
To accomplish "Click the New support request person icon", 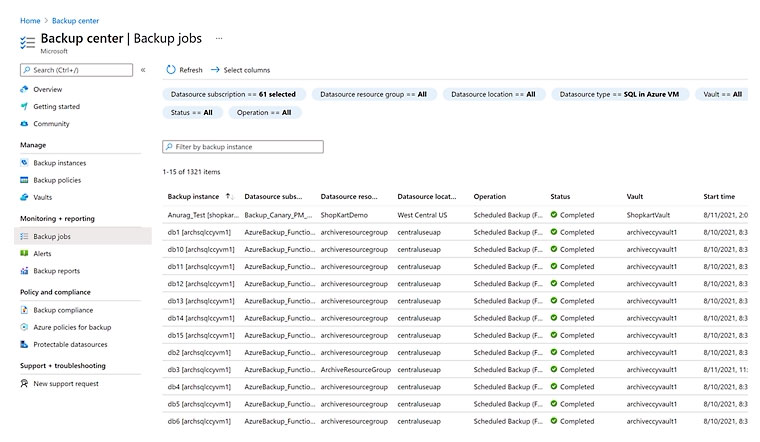I will point(24,383).
